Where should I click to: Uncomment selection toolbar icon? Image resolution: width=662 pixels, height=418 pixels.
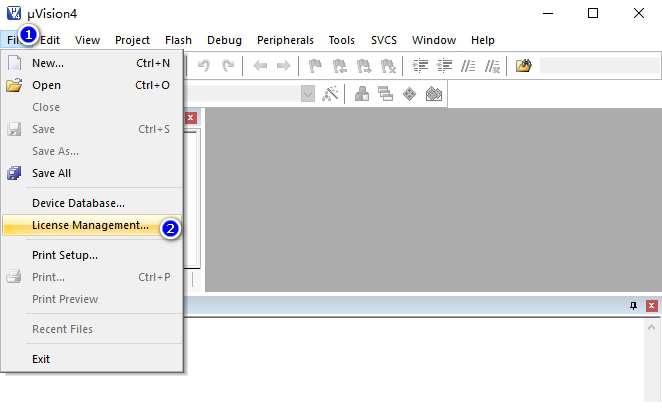(492, 66)
